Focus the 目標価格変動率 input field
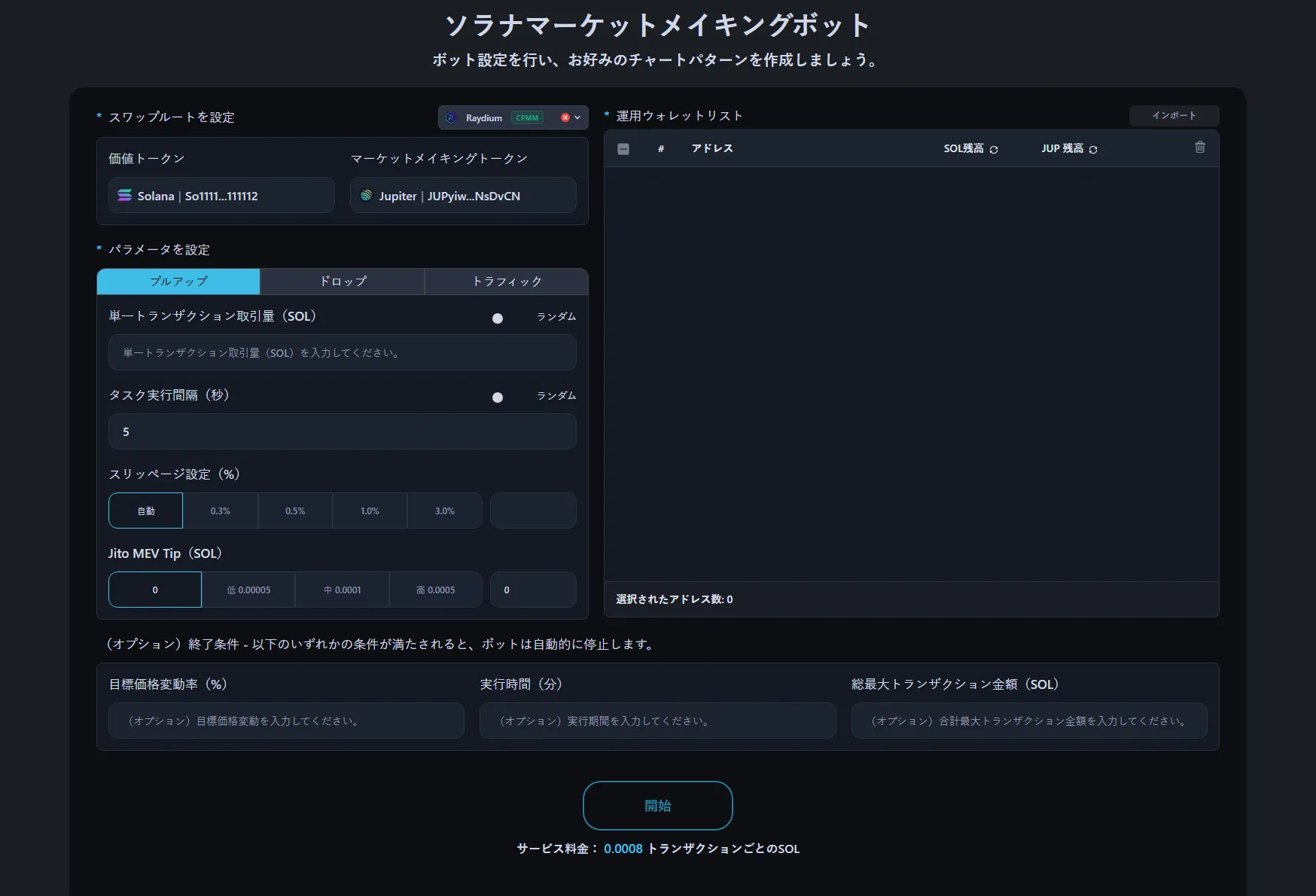Screen dimensions: 1316x896 (x=286, y=721)
